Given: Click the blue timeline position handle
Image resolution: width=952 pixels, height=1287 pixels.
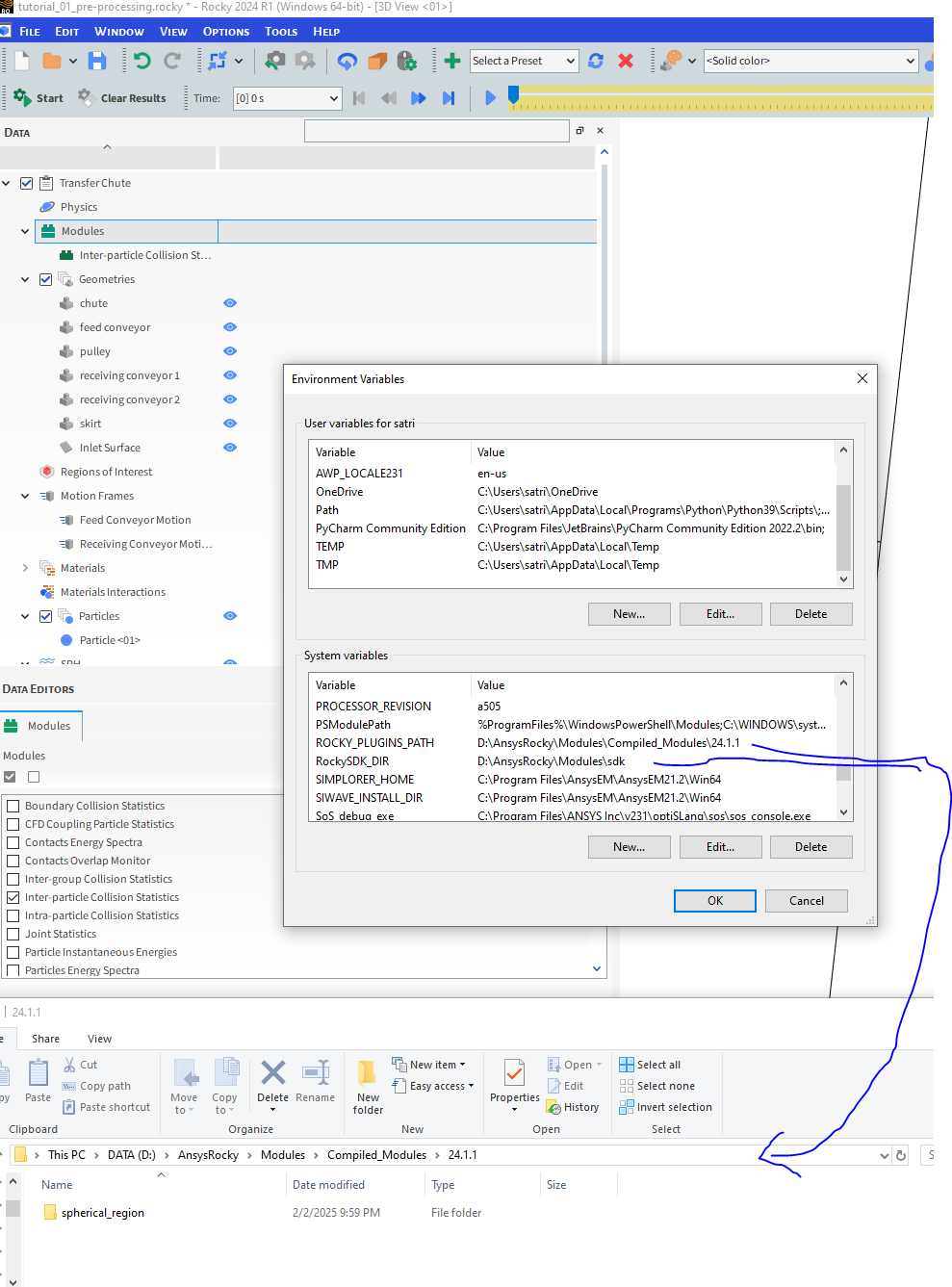Looking at the screenshot, I should tap(513, 94).
